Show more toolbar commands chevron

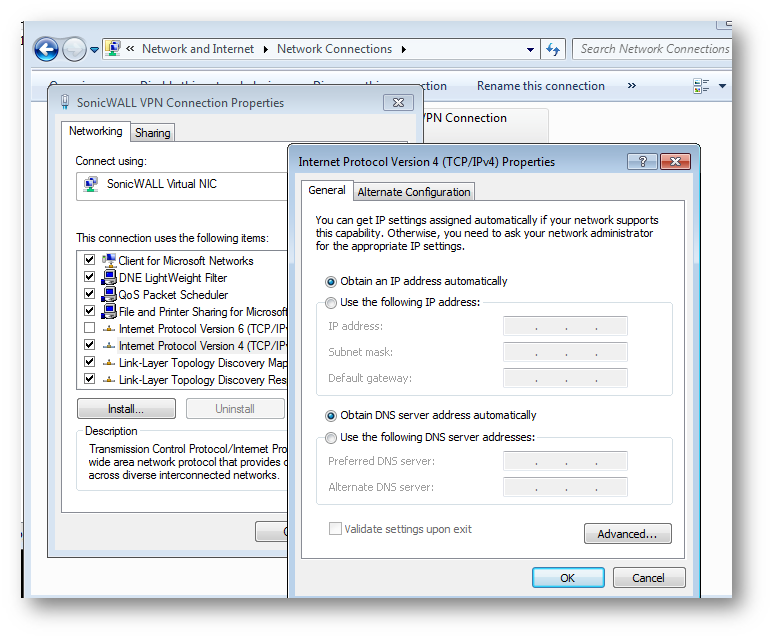click(x=631, y=85)
